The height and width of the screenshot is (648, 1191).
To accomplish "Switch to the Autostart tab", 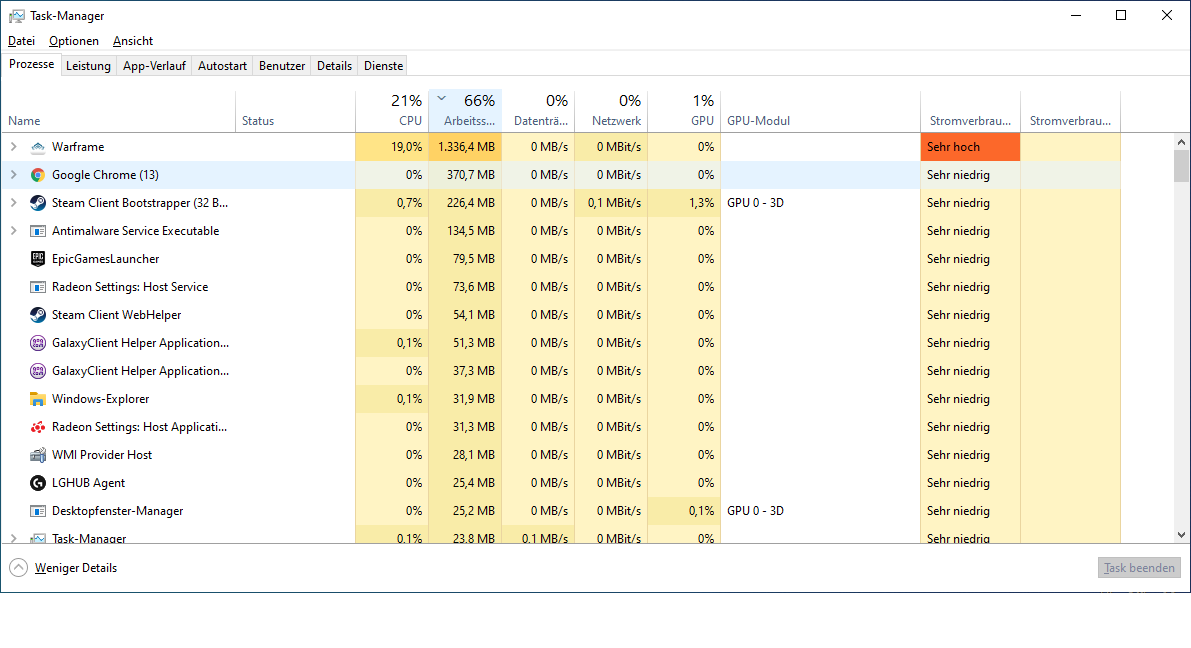I will pyautogui.click(x=222, y=66).
